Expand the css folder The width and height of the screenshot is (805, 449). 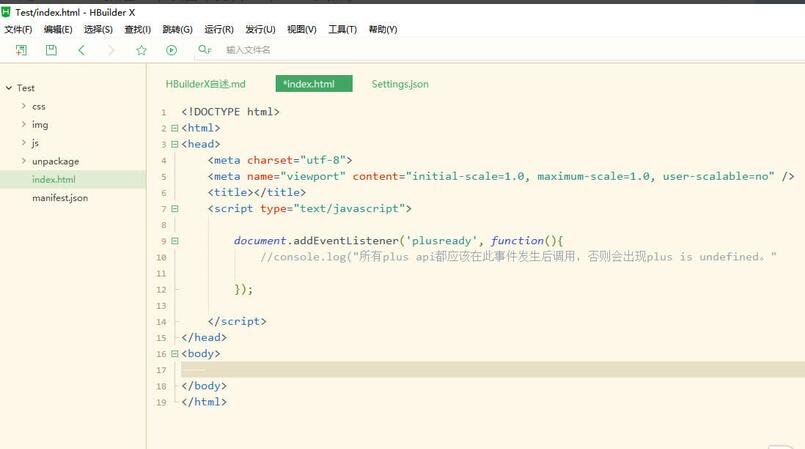pos(23,106)
